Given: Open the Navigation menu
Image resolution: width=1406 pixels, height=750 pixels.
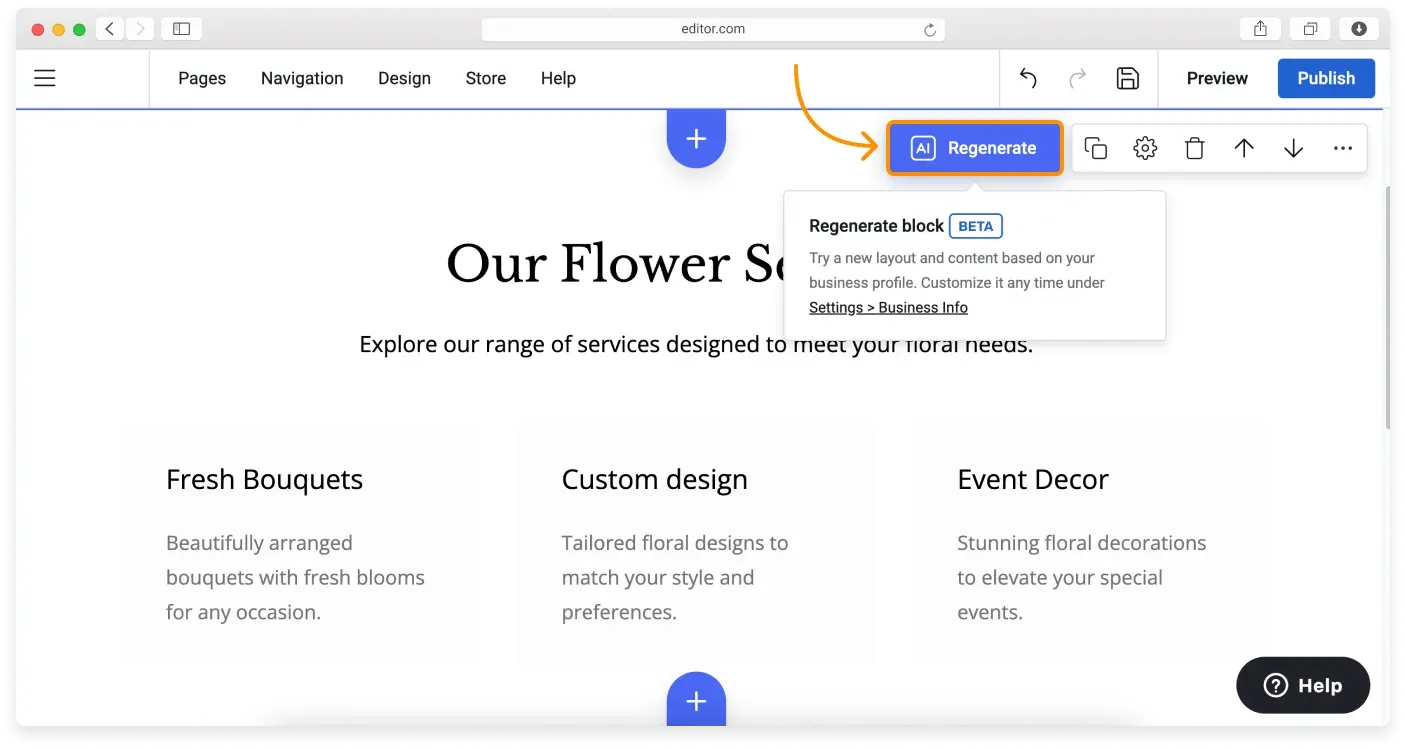Looking at the screenshot, I should point(302,78).
